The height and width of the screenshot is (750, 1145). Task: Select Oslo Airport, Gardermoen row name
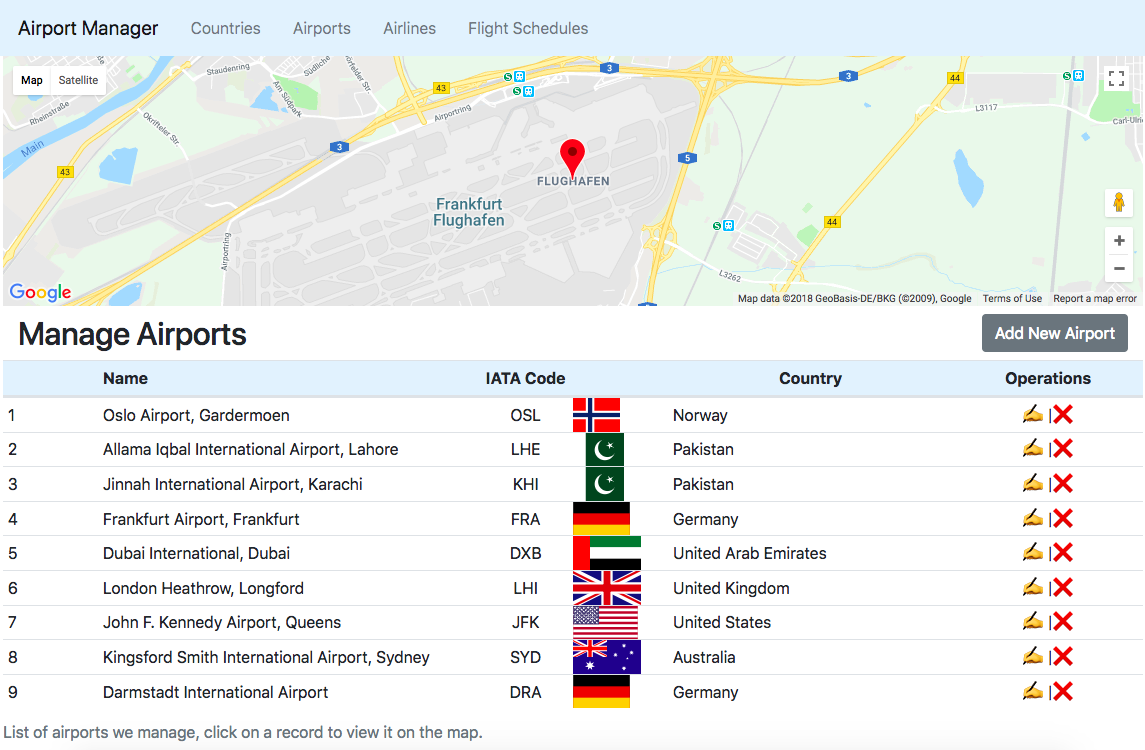196,416
